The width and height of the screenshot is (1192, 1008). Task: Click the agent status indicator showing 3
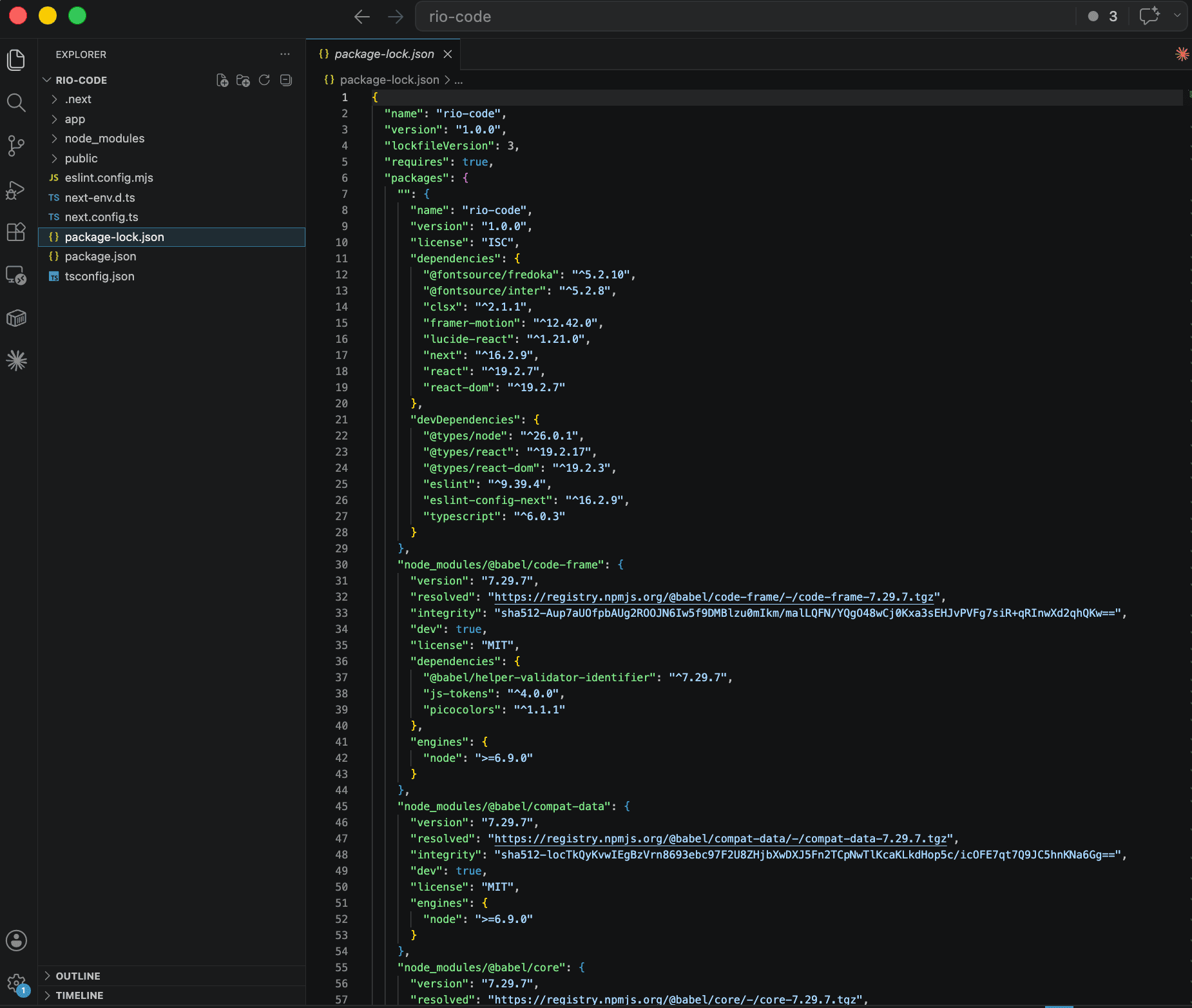(1102, 17)
